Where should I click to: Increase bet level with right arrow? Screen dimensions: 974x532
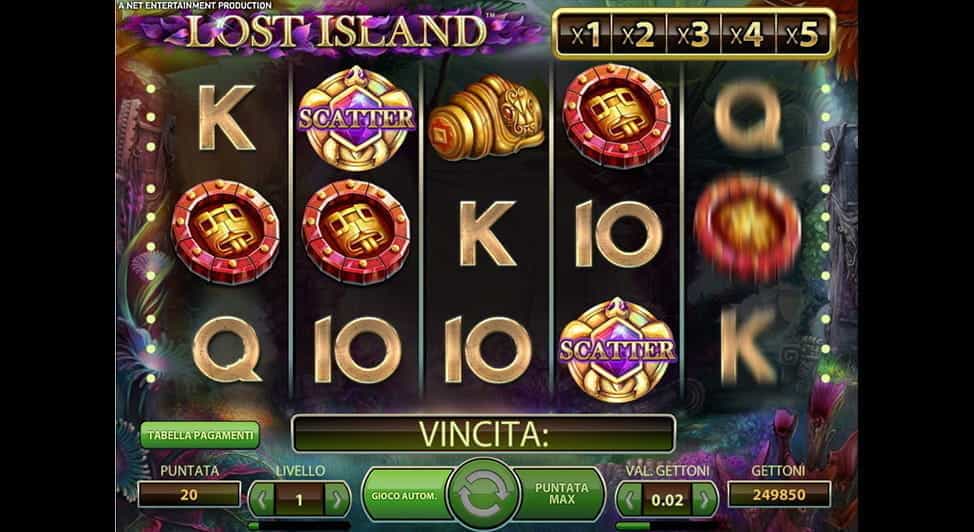click(337, 500)
